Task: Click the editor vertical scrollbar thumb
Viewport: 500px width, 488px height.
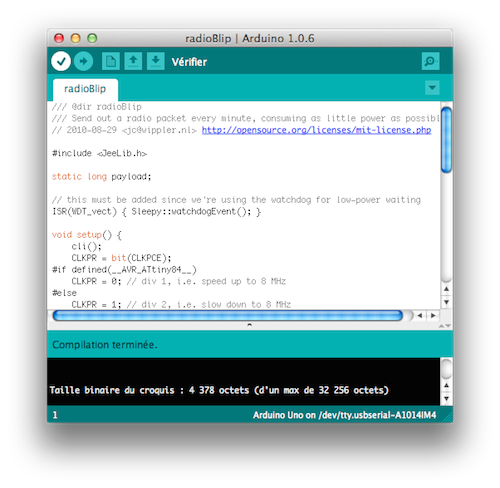Action: point(446,140)
